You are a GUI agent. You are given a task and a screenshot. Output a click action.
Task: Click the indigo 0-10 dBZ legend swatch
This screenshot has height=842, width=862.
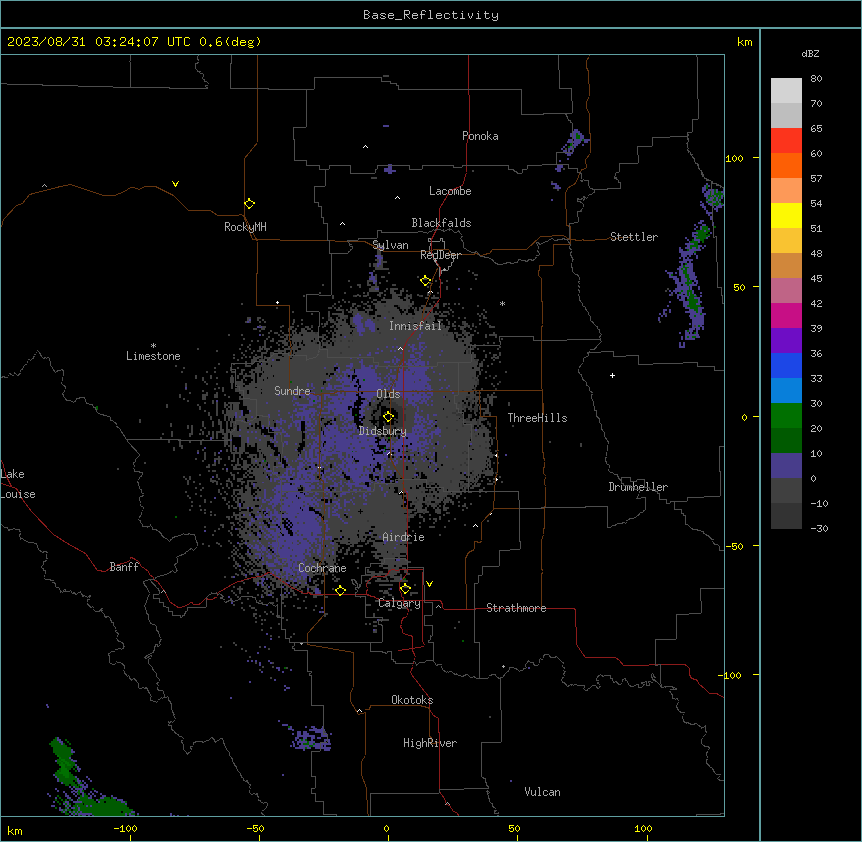click(x=786, y=466)
